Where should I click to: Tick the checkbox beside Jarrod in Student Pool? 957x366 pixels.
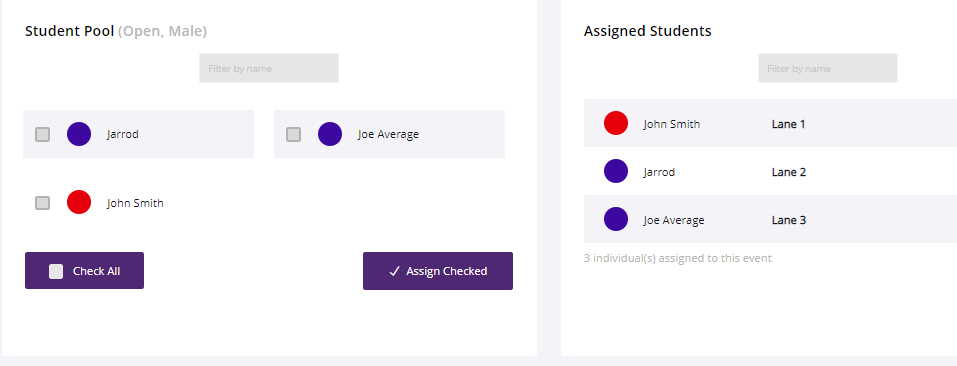[x=42, y=134]
